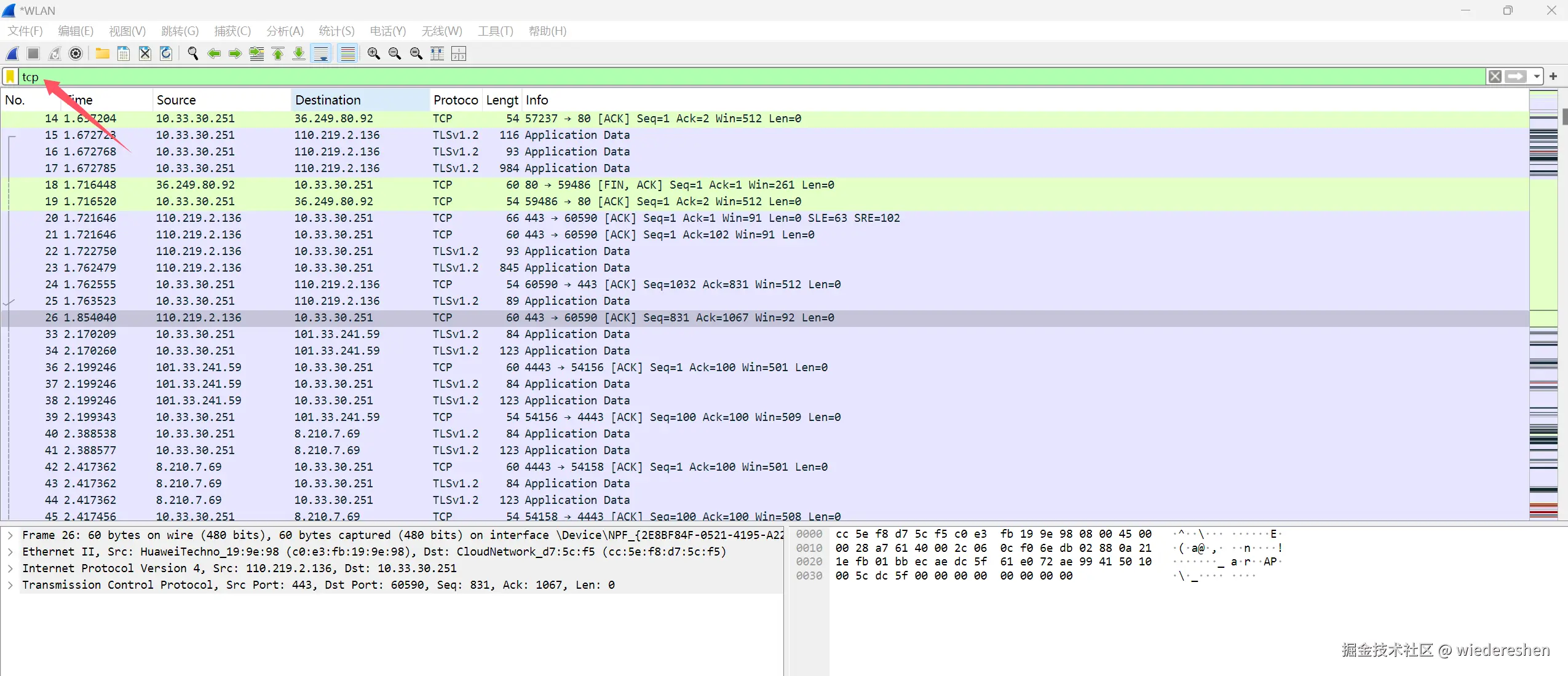This screenshot has height=676, width=1568.
Task: Click the display filter bookmark icon
Action: pyautogui.click(x=10, y=77)
